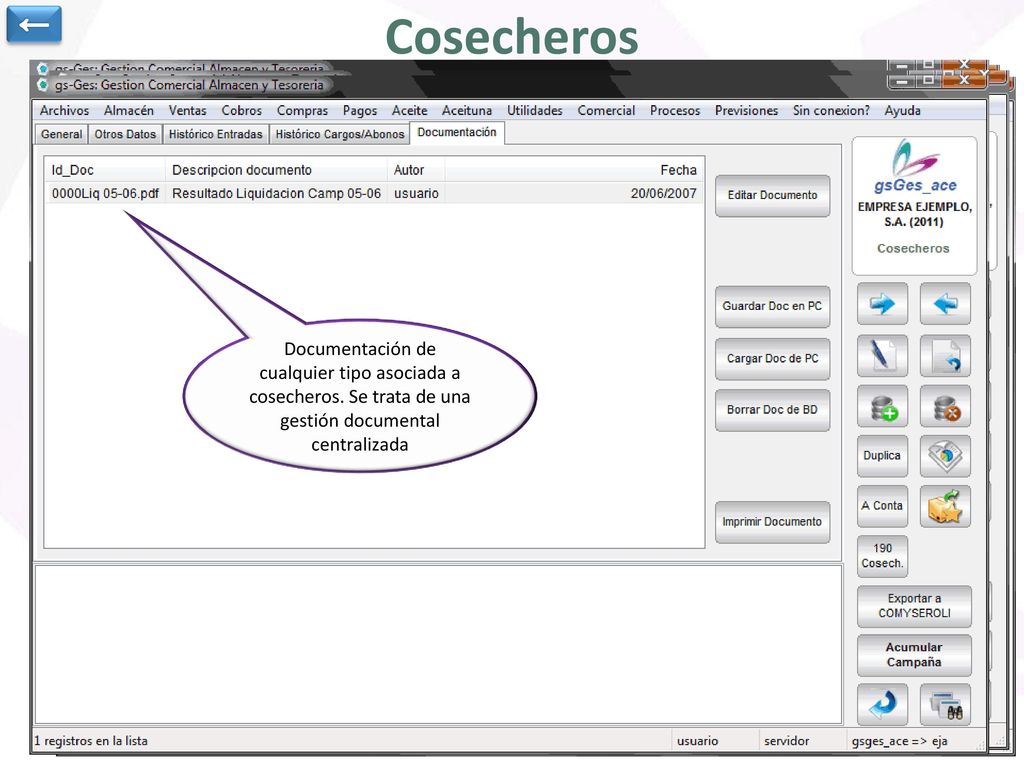Image resolution: width=1024 pixels, height=768 pixels.
Task: Add record with database plus icon
Action: 882,406
